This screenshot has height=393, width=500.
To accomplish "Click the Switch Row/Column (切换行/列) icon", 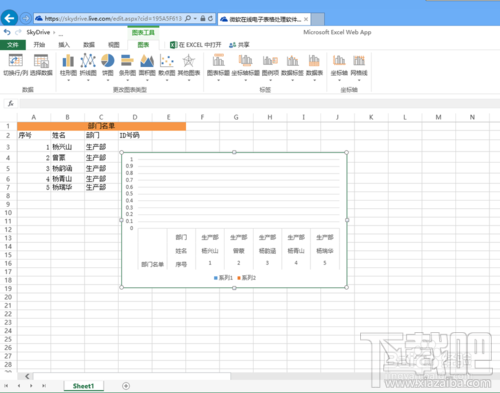I will point(16,61).
